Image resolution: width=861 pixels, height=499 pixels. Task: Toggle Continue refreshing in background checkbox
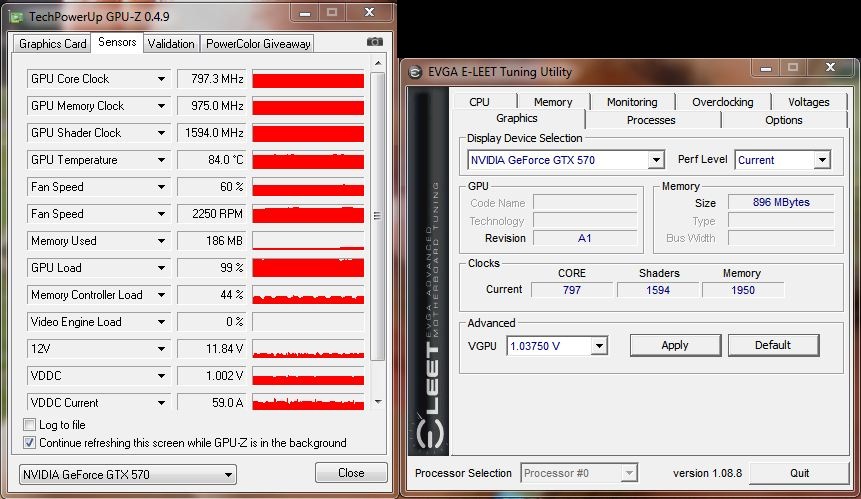coord(30,442)
